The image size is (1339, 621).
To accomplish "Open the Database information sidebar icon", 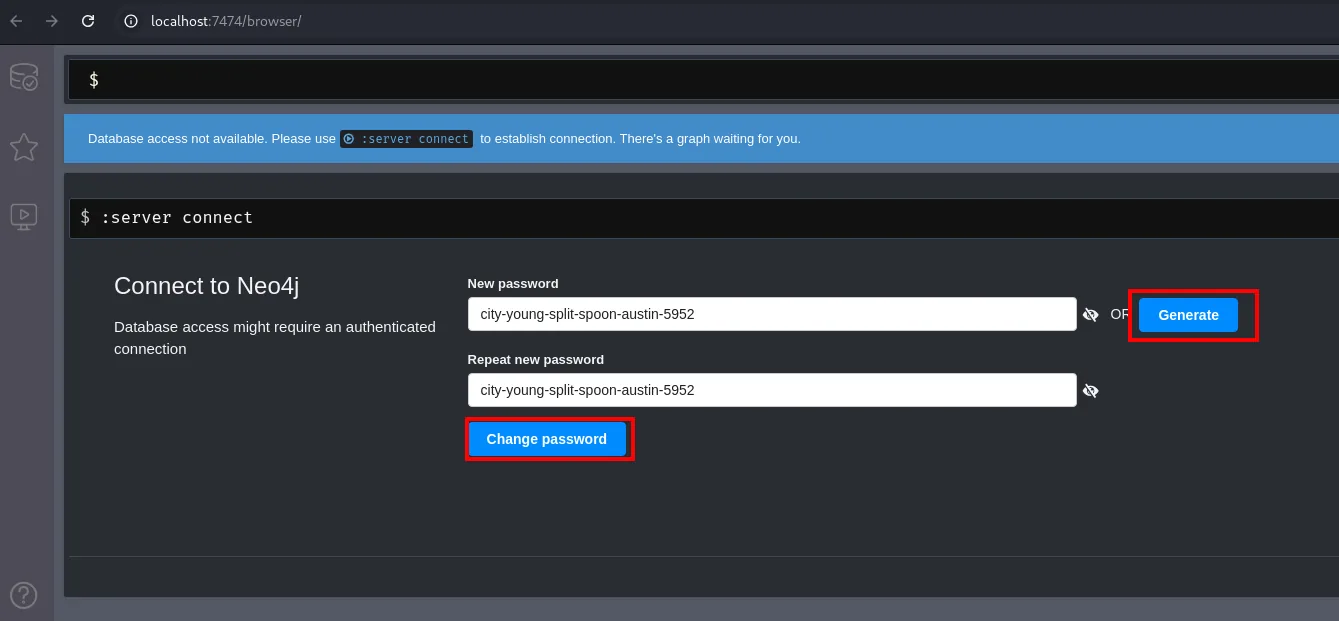I will pyautogui.click(x=24, y=78).
